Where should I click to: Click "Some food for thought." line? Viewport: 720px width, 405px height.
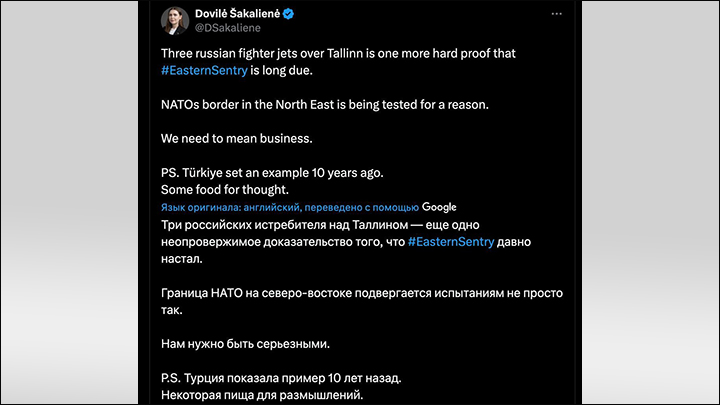tap(225, 190)
